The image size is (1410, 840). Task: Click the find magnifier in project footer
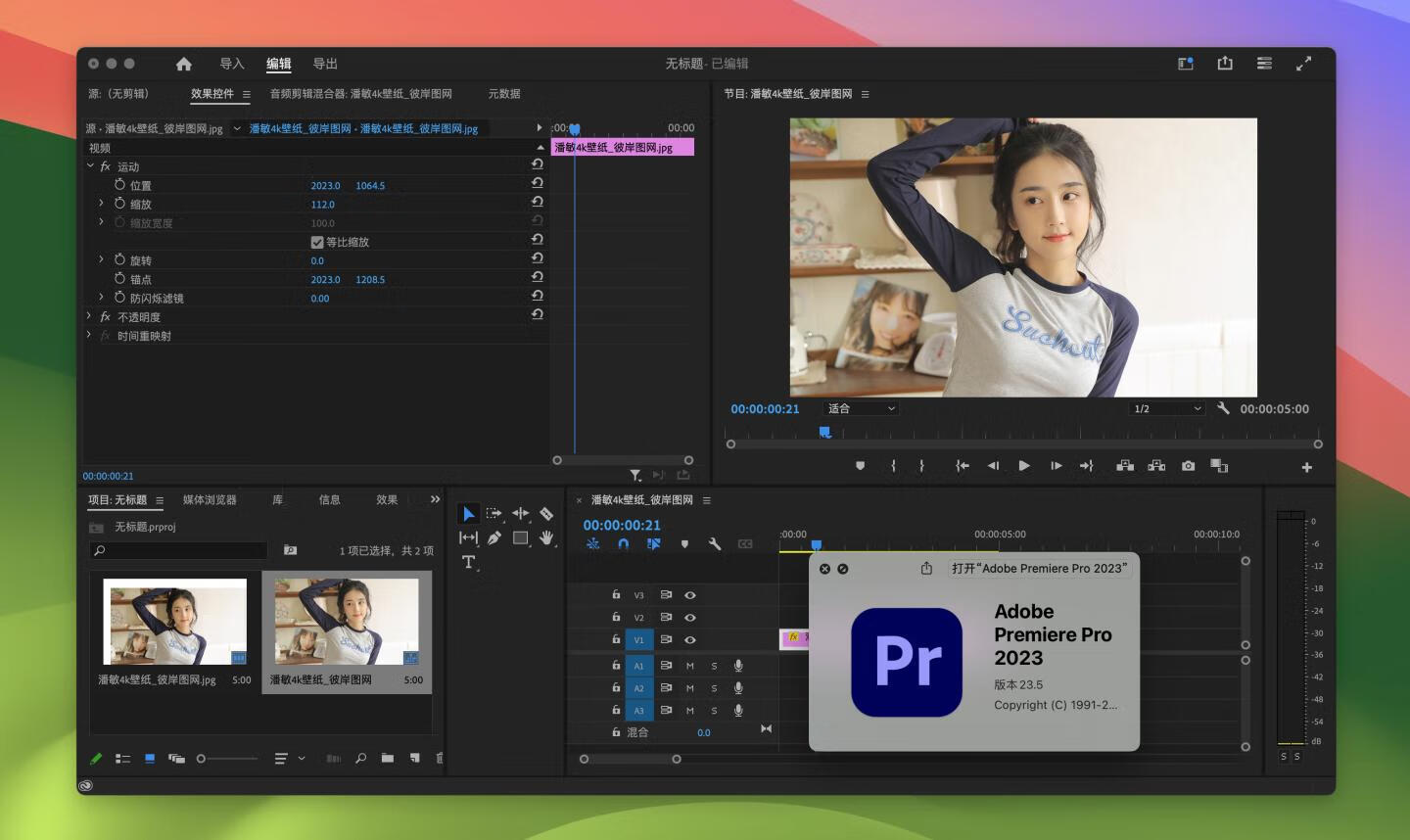tap(360, 758)
